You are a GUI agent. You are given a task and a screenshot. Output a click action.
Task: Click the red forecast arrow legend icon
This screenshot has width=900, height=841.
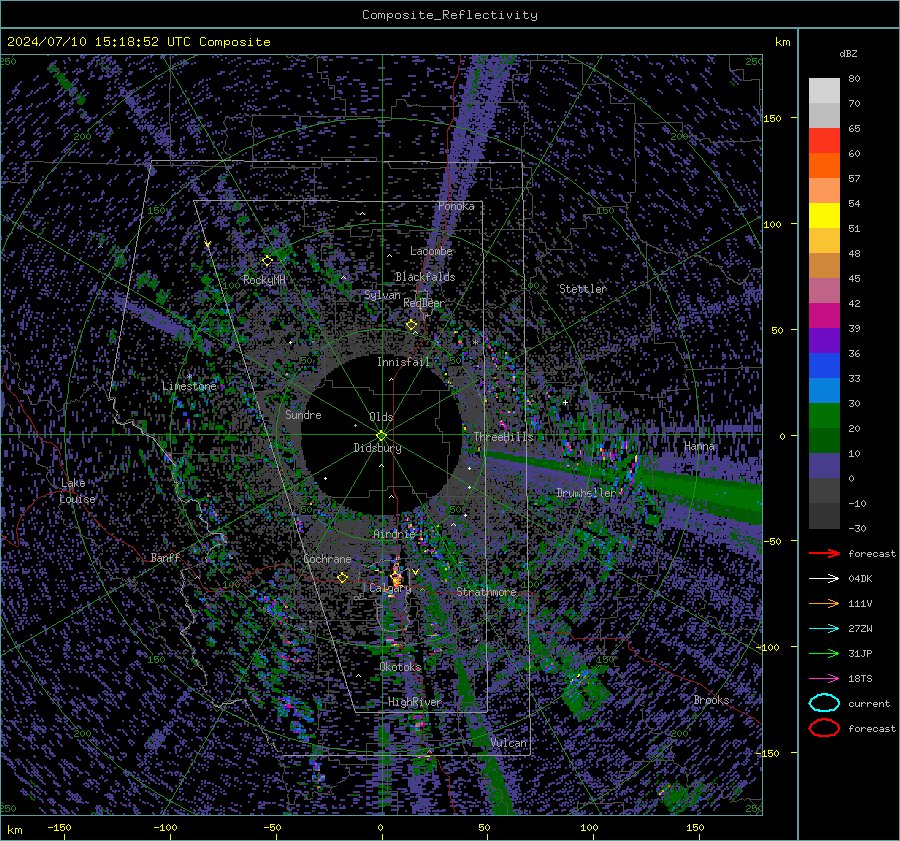click(824, 553)
